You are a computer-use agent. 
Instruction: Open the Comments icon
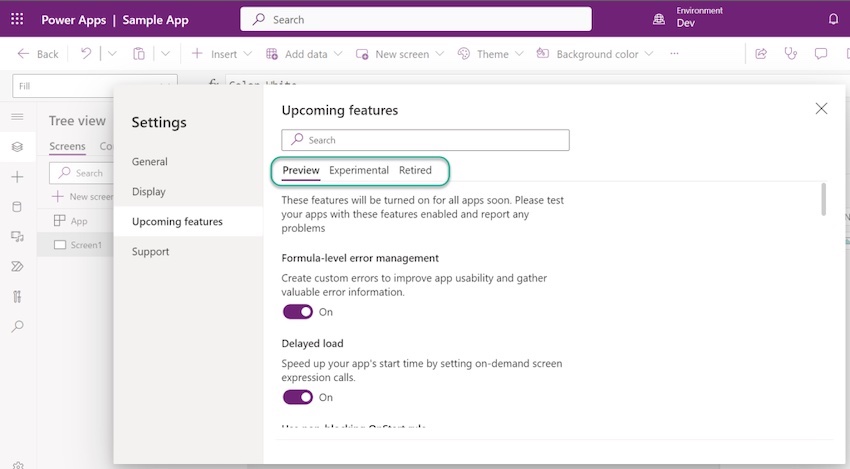821,53
